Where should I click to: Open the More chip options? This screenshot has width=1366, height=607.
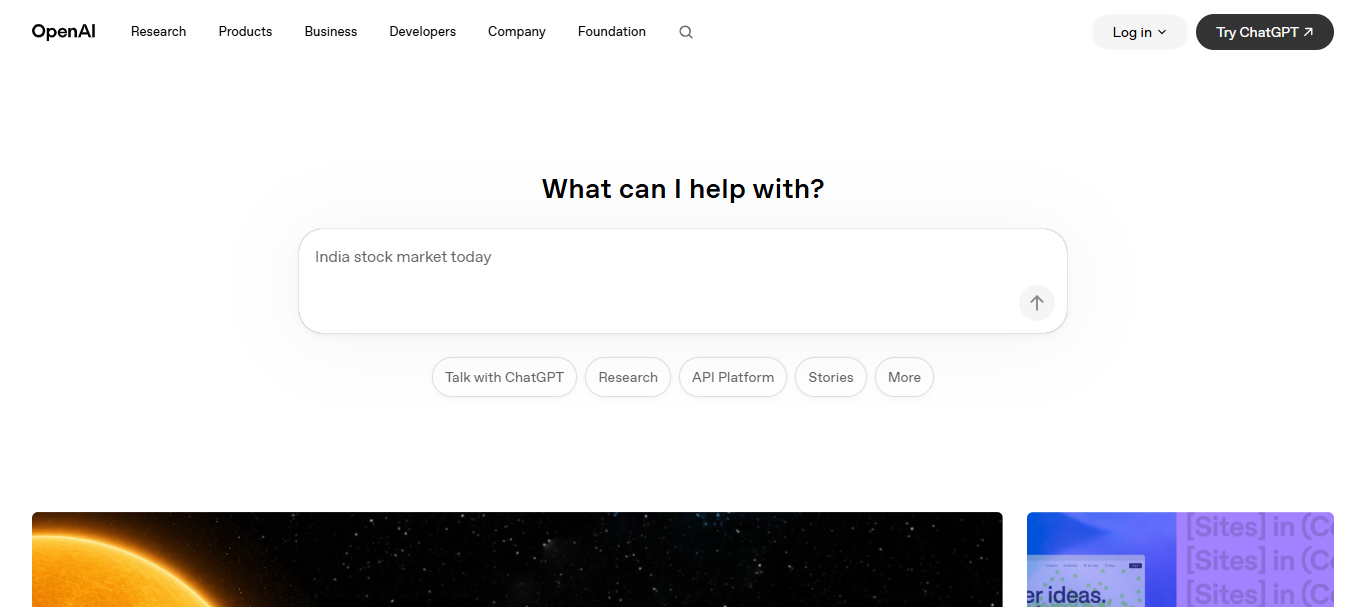pos(904,377)
